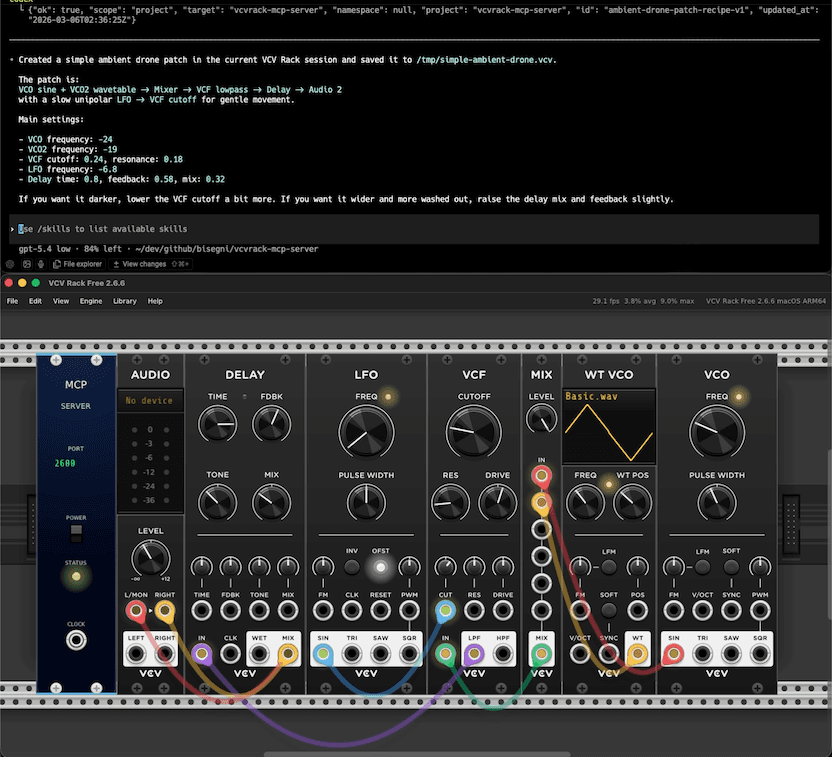Open the Help menu in VCV Rack
Screen dimensions: 832x757
click(x=155, y=301)
